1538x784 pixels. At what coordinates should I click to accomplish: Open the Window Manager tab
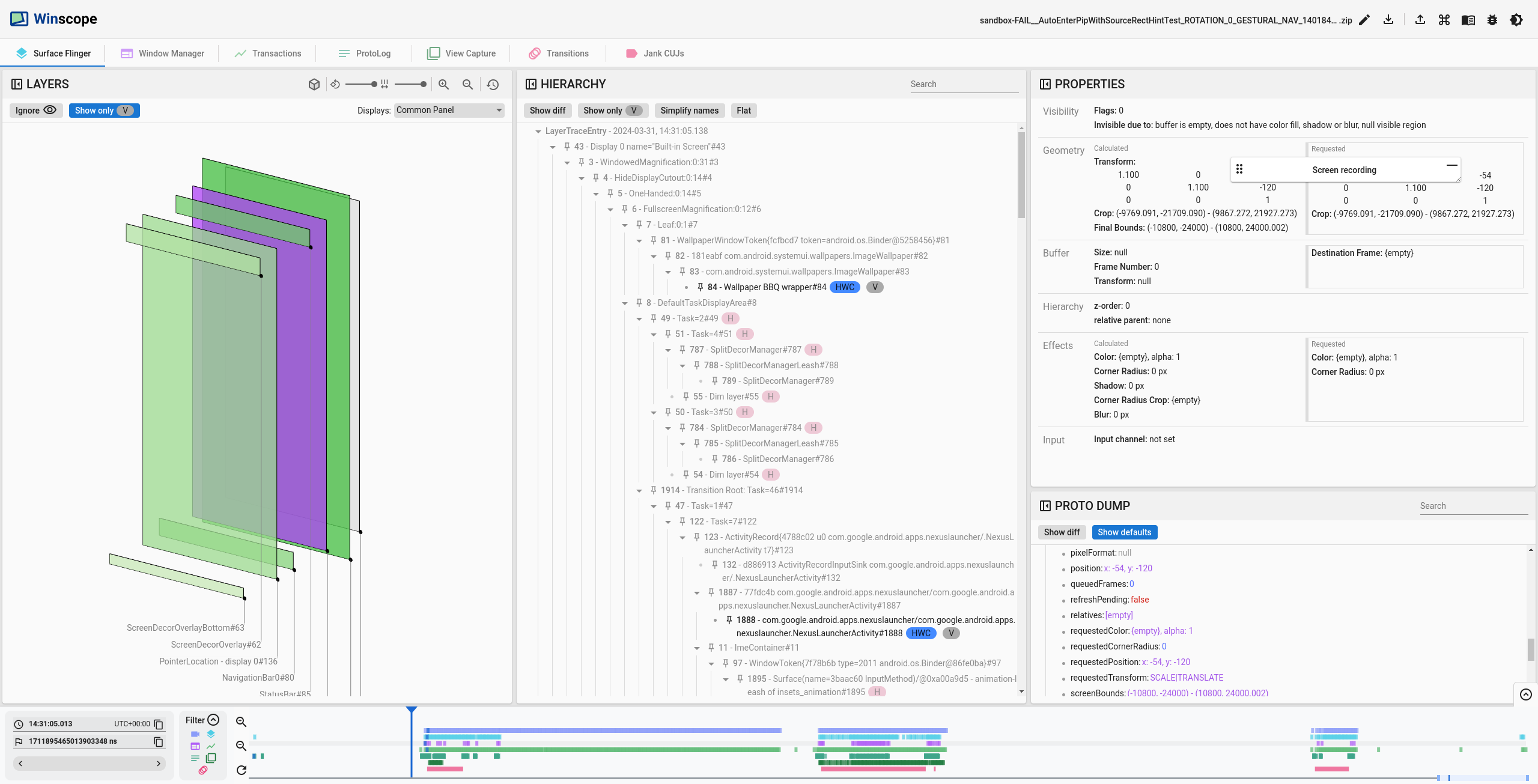(x=170, y=52)
